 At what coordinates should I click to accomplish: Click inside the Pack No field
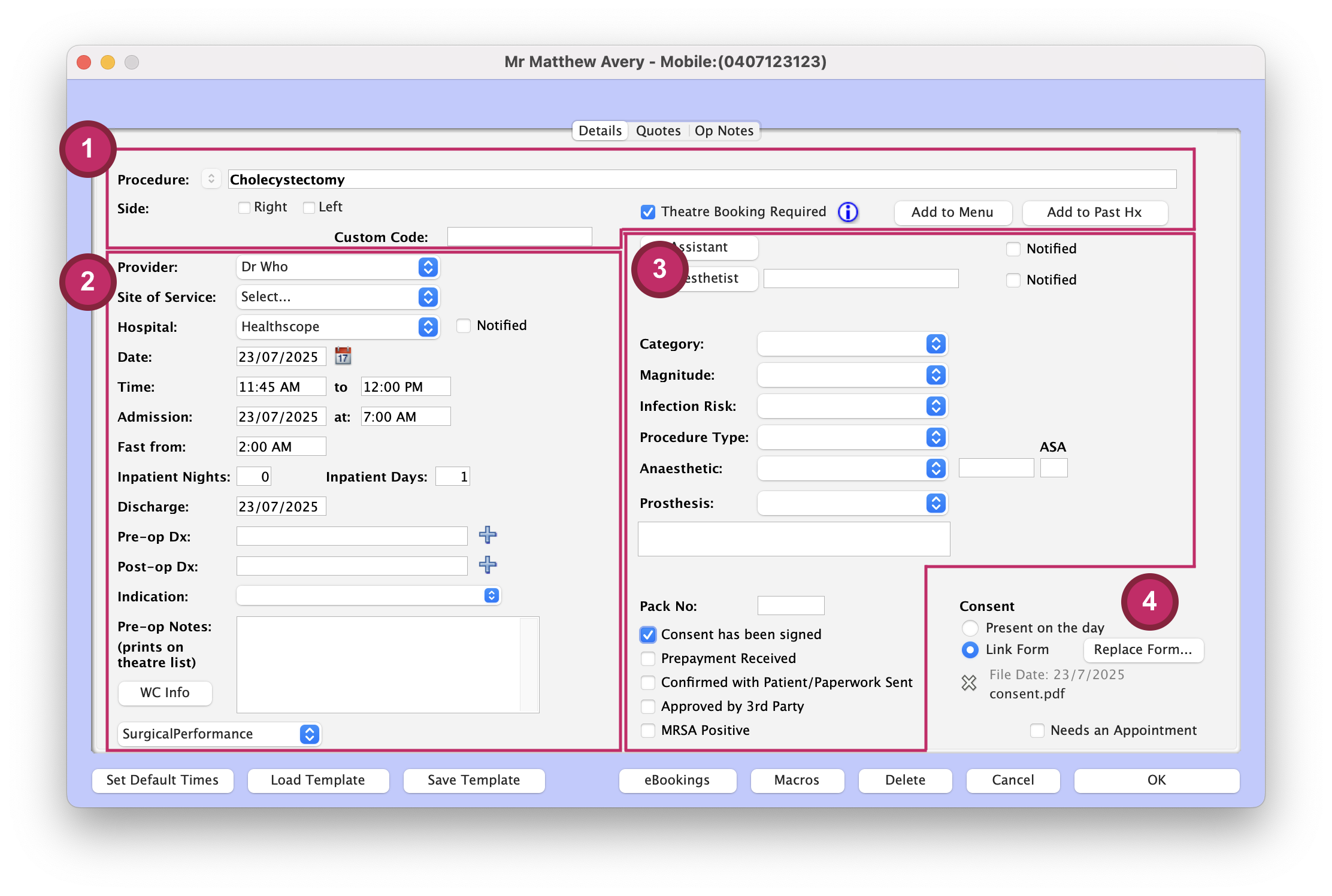pos(791,605)
